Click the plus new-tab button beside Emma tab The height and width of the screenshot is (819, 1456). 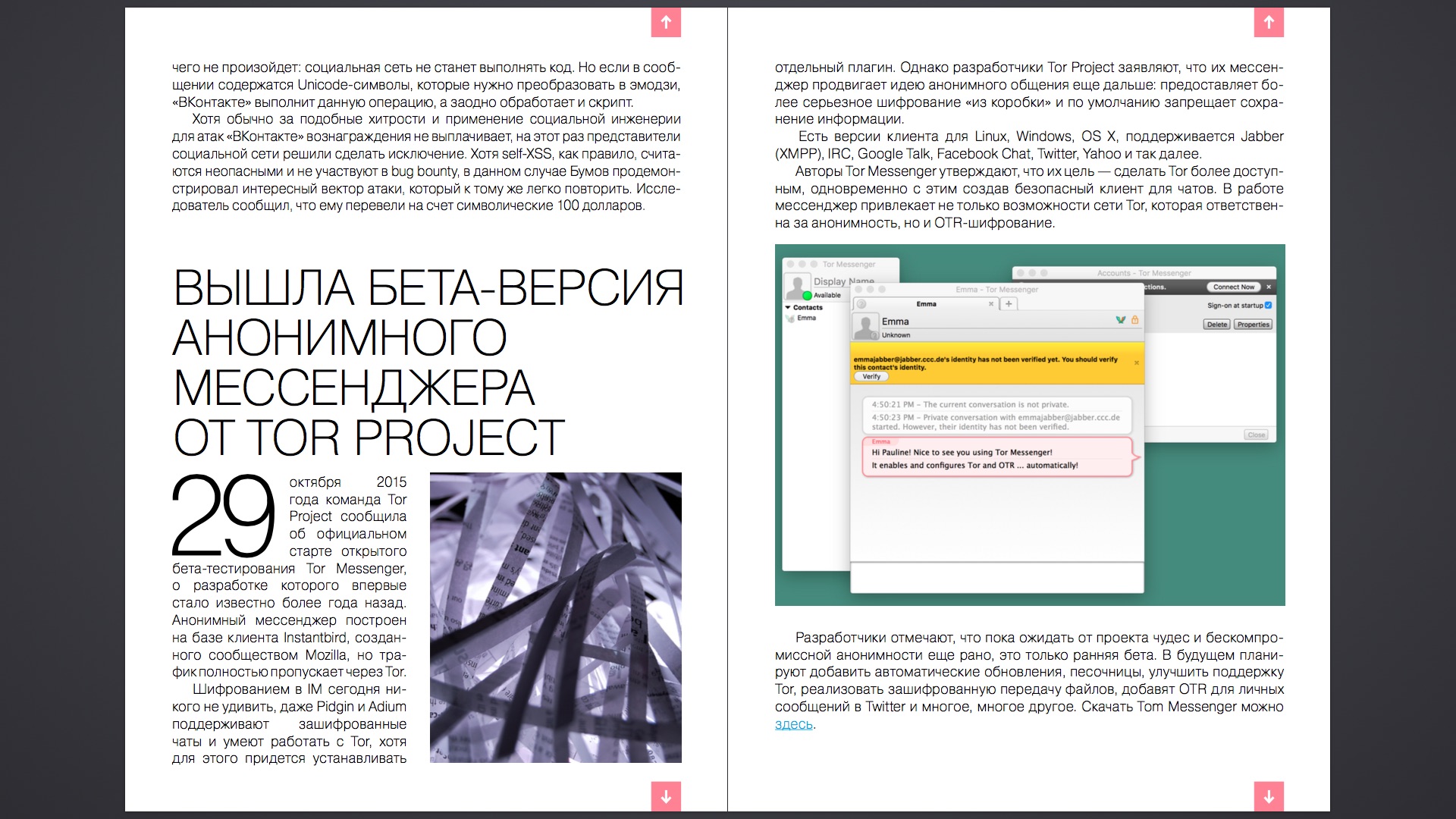pos(1009,304)
